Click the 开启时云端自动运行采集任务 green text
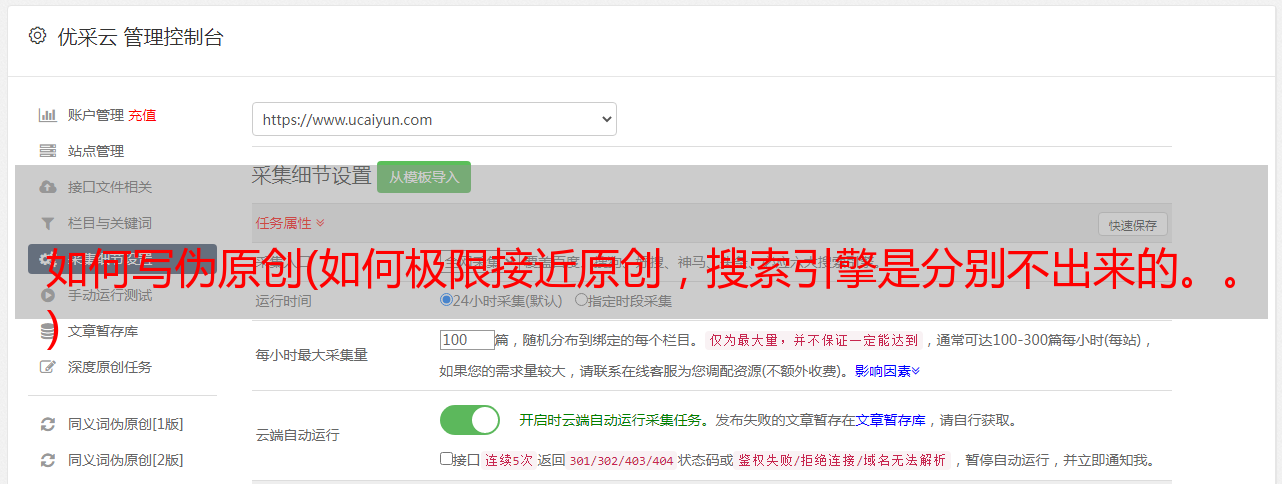The image size is (1282, 484). pyautogui.click(x=610, y=420)
